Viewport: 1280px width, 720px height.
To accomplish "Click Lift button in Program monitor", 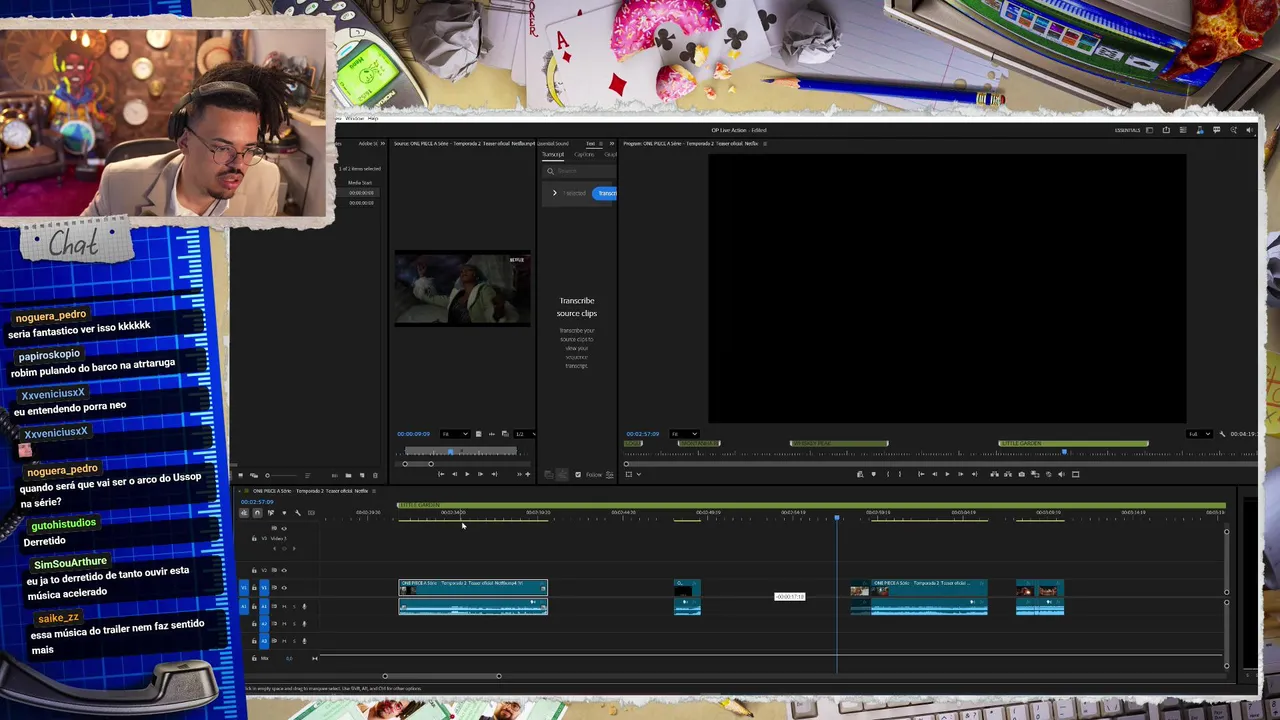I will (994, 474).
